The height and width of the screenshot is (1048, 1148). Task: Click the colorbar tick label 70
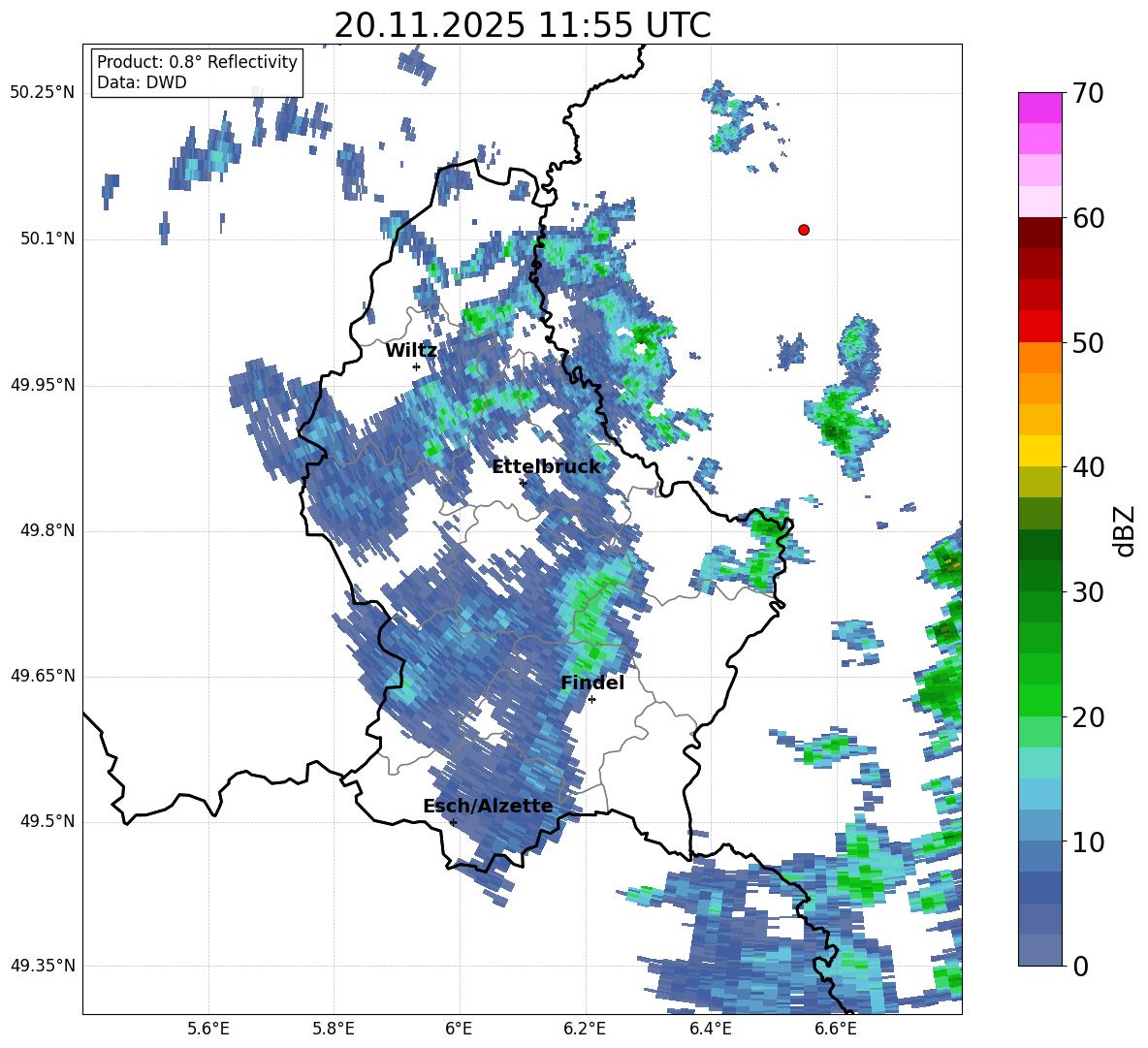click(1088, 94)
